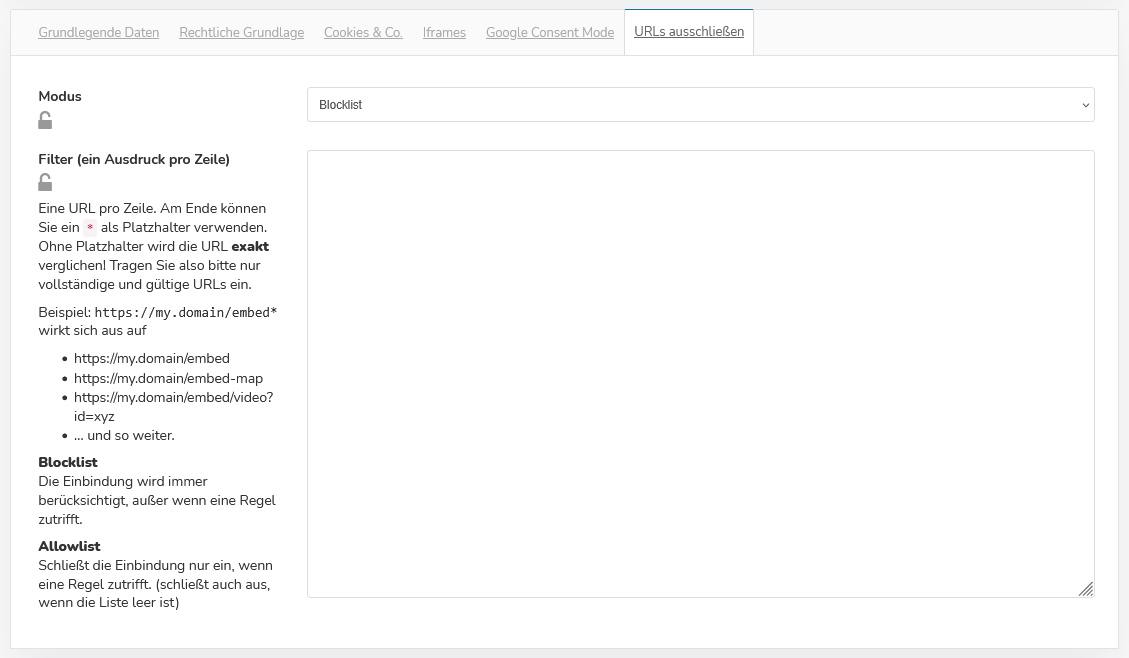Click the example code https://my.domain/embed*
The image size is (1129, 658).
pyautogui.click(x=185, y=312)
